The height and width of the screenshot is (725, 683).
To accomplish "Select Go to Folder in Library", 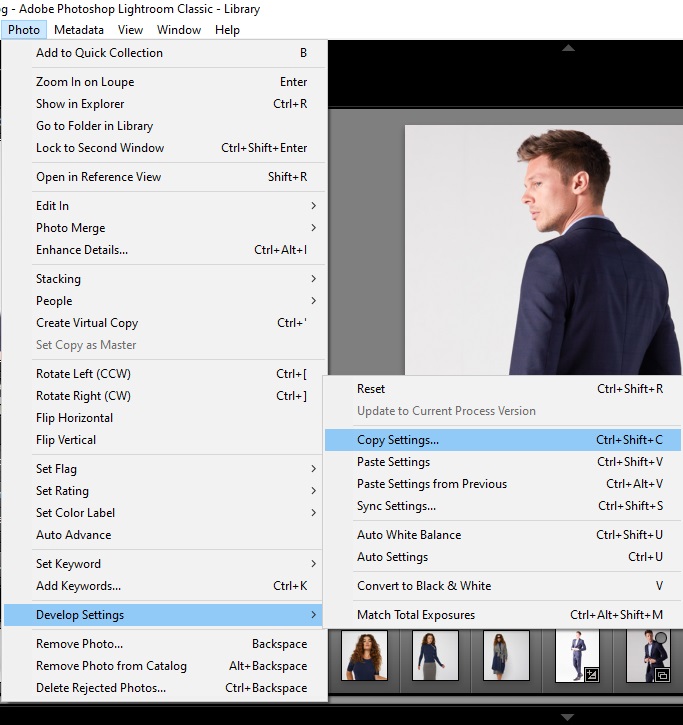I will pos(165,126).
